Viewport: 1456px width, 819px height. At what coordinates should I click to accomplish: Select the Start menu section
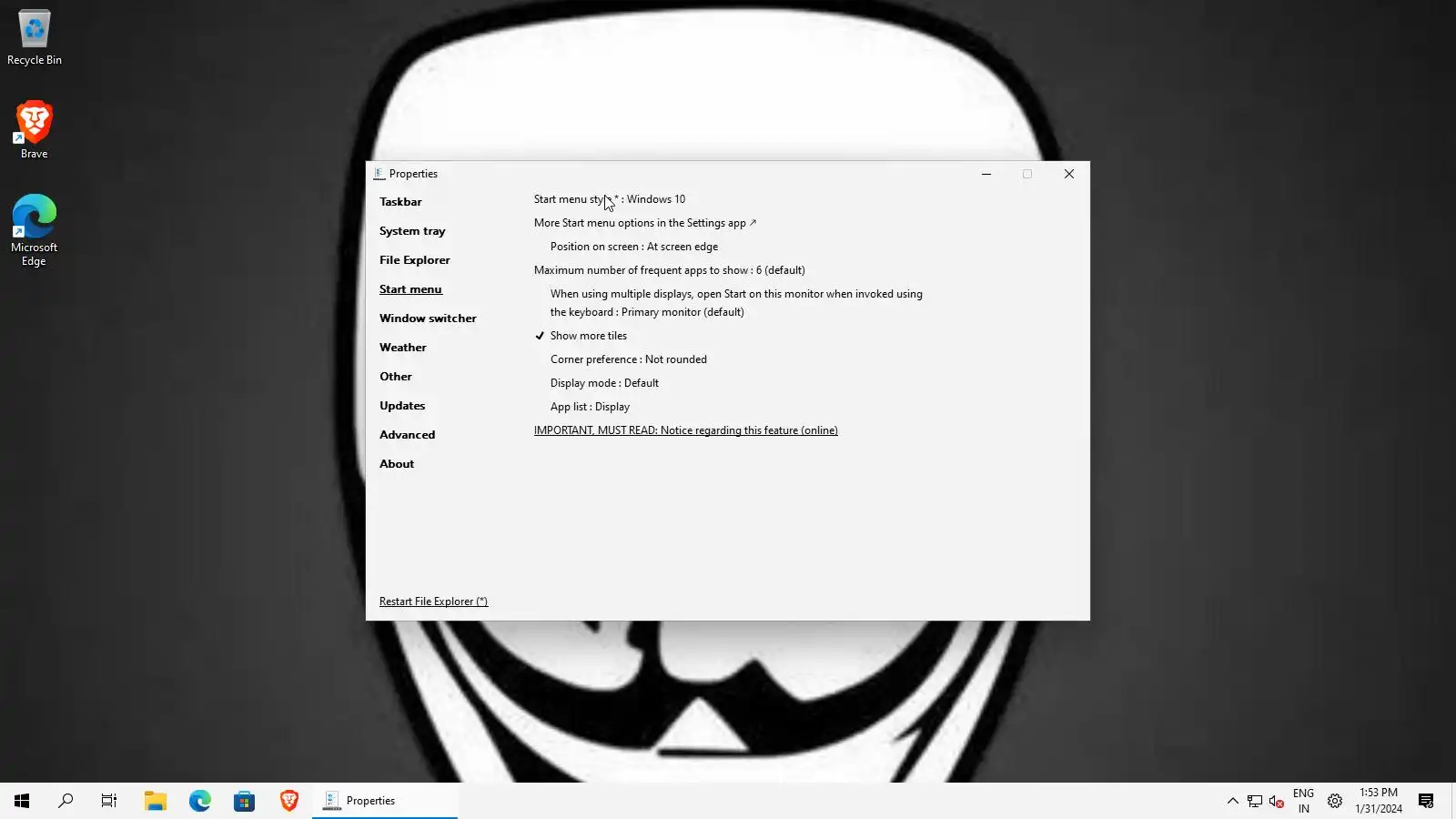pos(410,289)
